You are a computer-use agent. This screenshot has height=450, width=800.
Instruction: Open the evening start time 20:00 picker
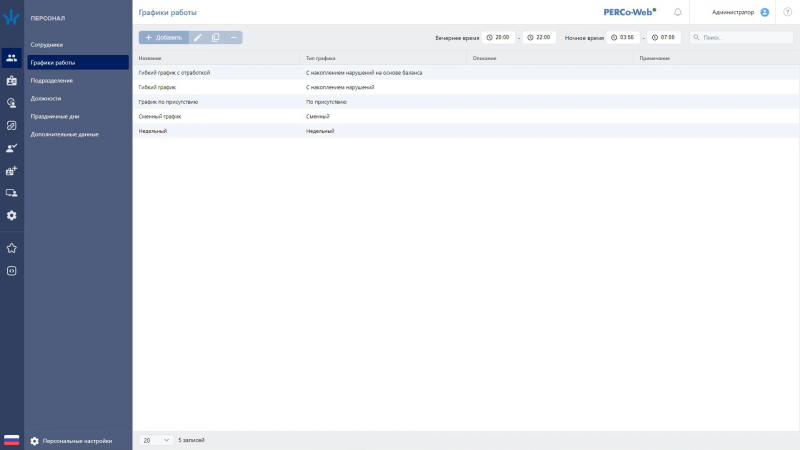pos(499,37)
